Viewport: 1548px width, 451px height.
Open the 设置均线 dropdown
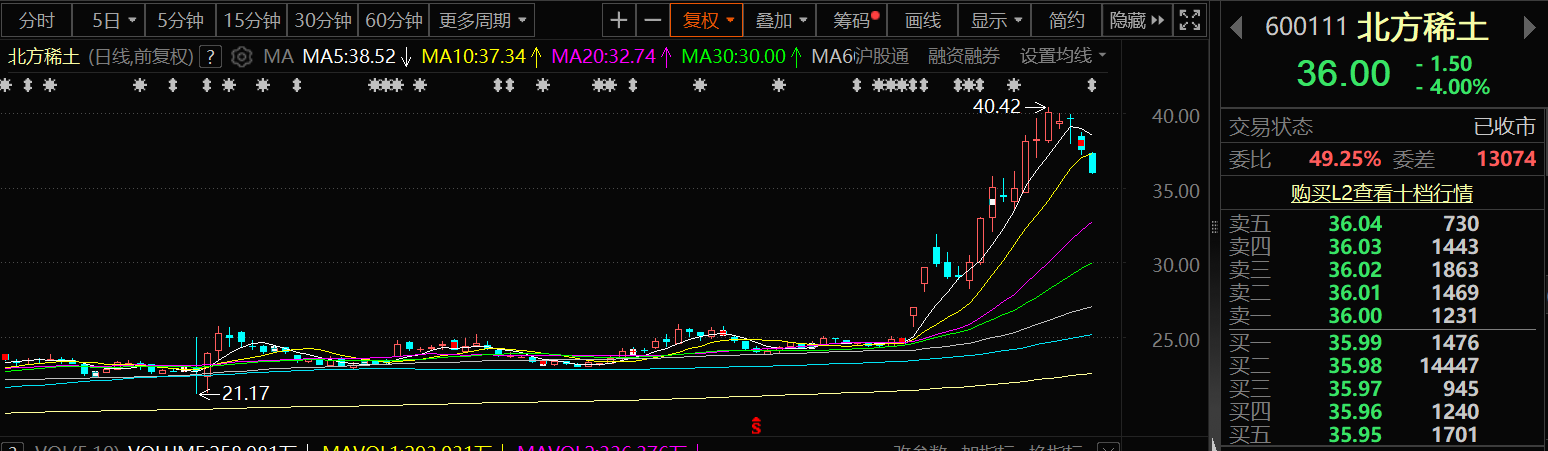pyautogui.click(x=1062, y=57)
